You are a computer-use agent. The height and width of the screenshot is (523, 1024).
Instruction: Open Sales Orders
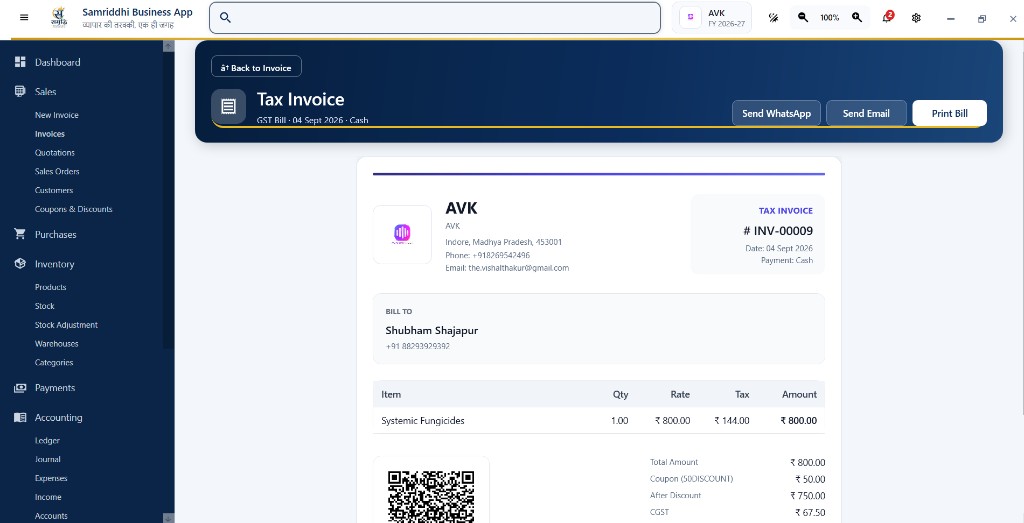tap(57, 171)
